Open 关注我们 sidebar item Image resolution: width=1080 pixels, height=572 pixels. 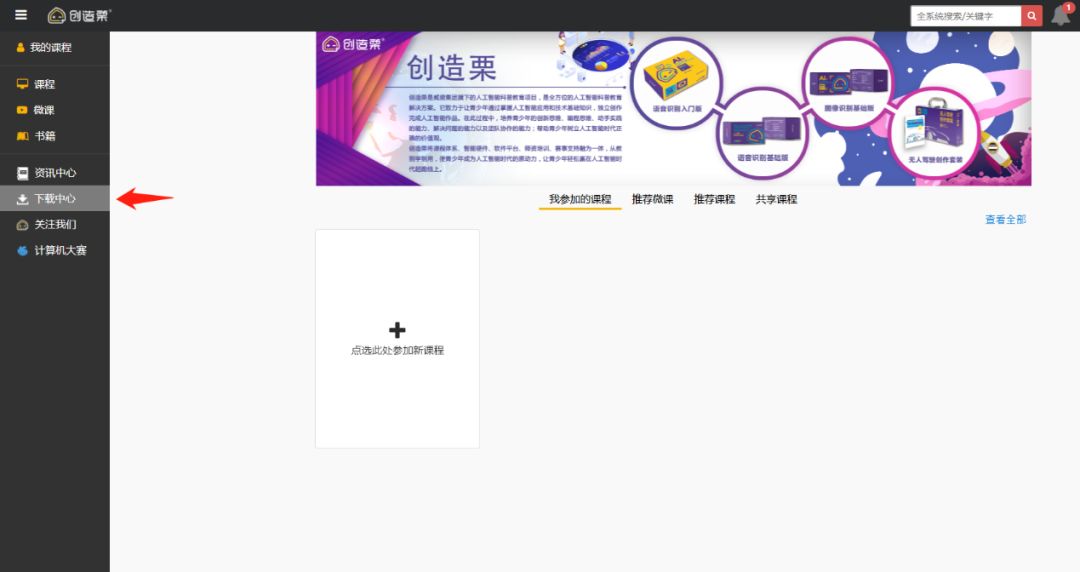tap(54, 225)
